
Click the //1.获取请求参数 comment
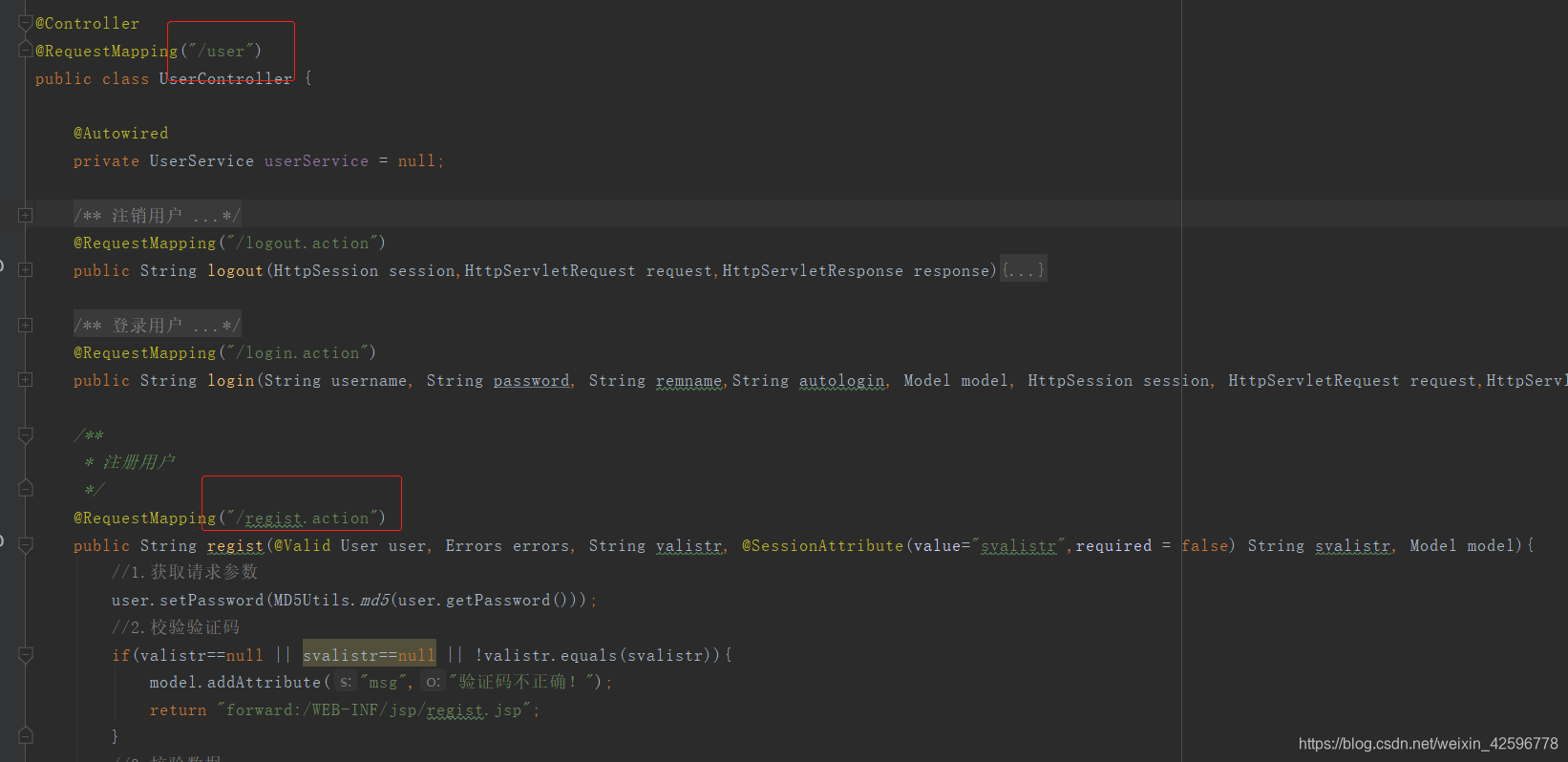pos(185,572)
